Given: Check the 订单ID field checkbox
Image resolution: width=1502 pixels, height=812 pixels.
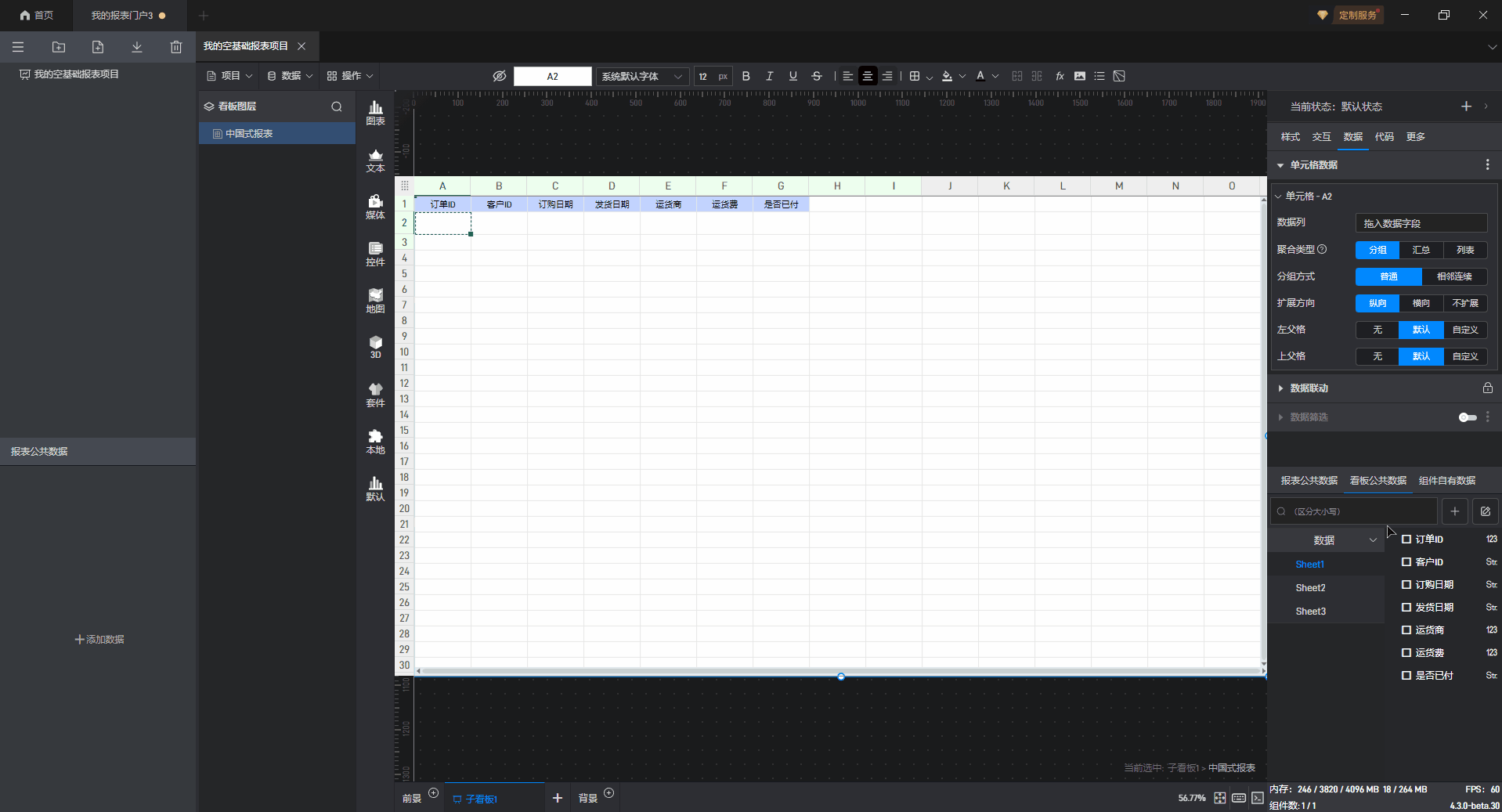Looking at the screenshot, I should [x=1406, y=540].
